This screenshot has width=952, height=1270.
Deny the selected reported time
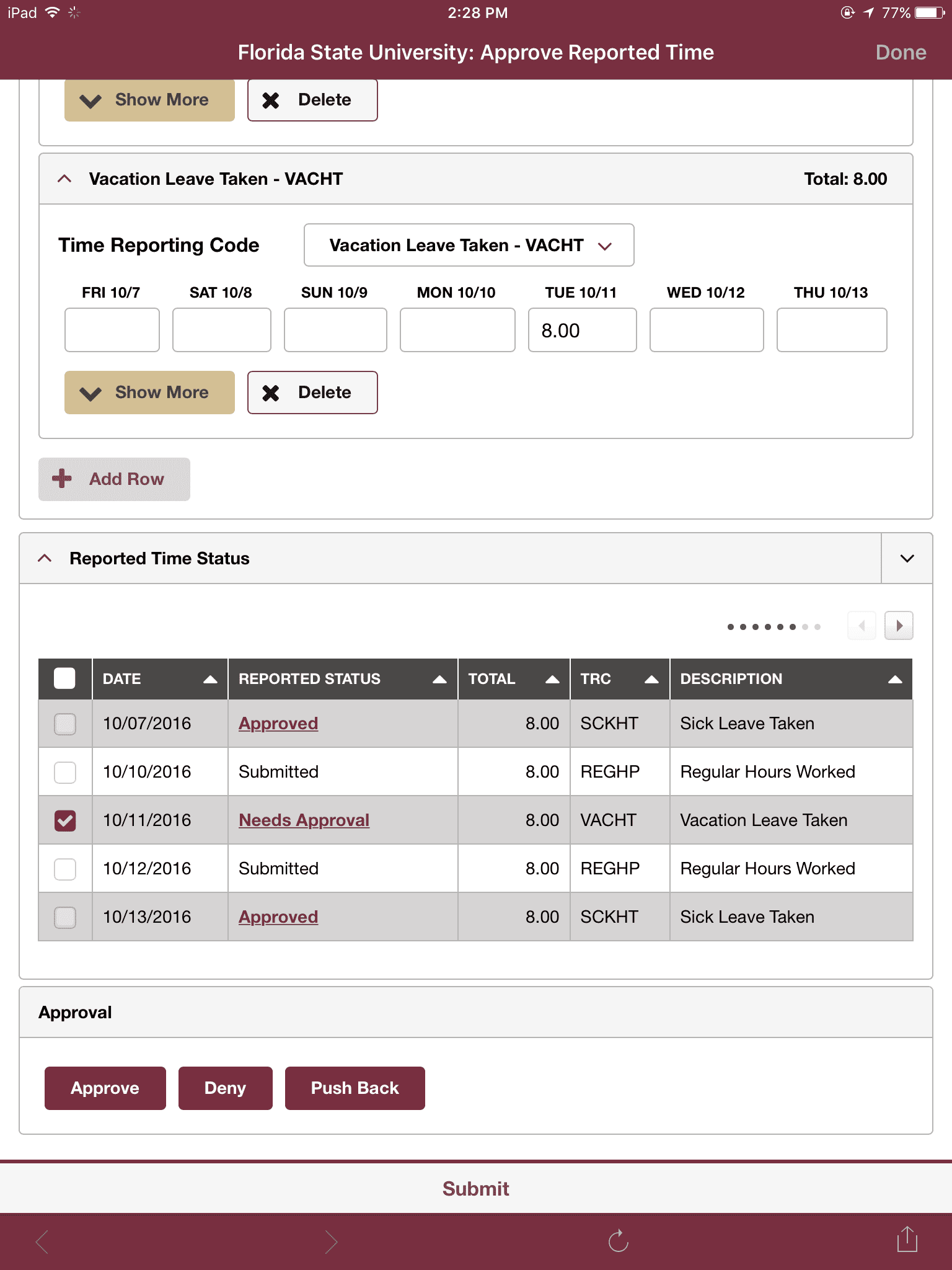tap(226, 1088)
